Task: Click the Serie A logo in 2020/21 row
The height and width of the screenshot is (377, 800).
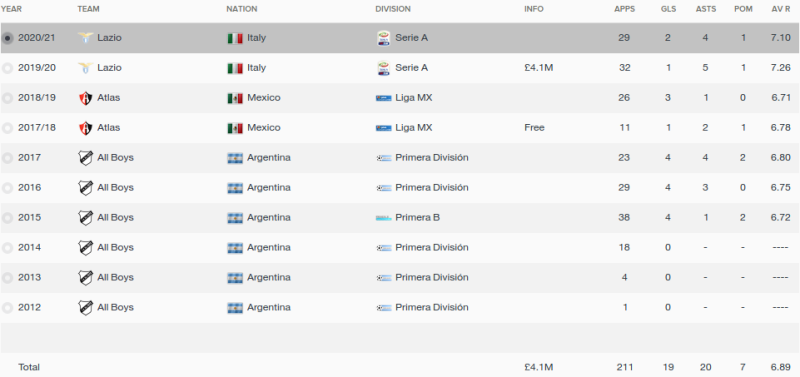Action: point(383,38)
